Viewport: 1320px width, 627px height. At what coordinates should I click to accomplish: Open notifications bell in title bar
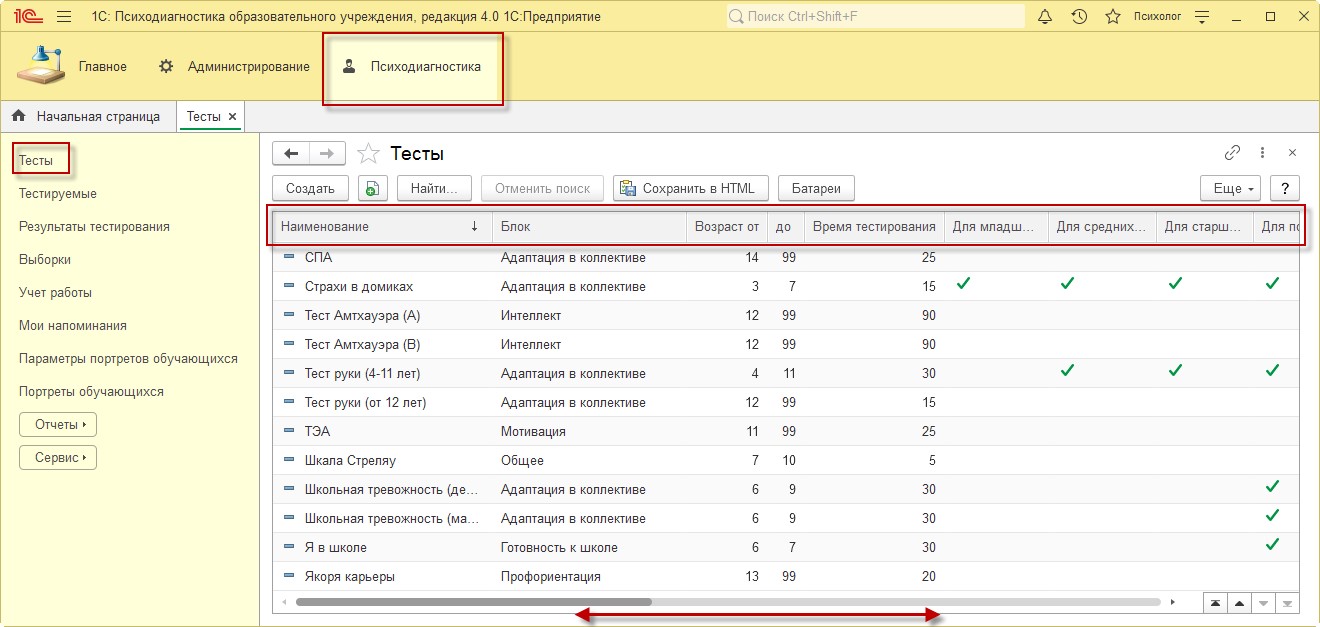tap(1045, 17)
